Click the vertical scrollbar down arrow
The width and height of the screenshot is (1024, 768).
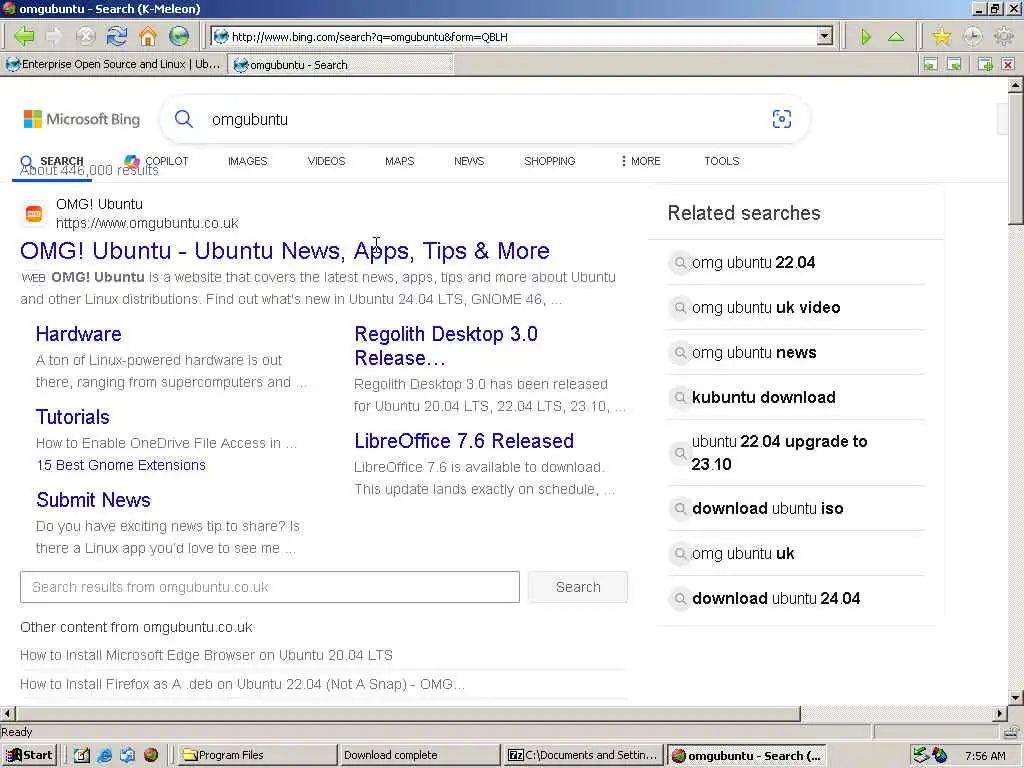pos(1016,697)
